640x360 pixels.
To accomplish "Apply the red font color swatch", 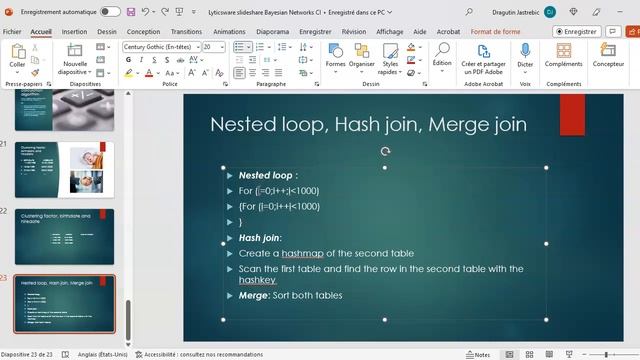I will pos(149,73).
